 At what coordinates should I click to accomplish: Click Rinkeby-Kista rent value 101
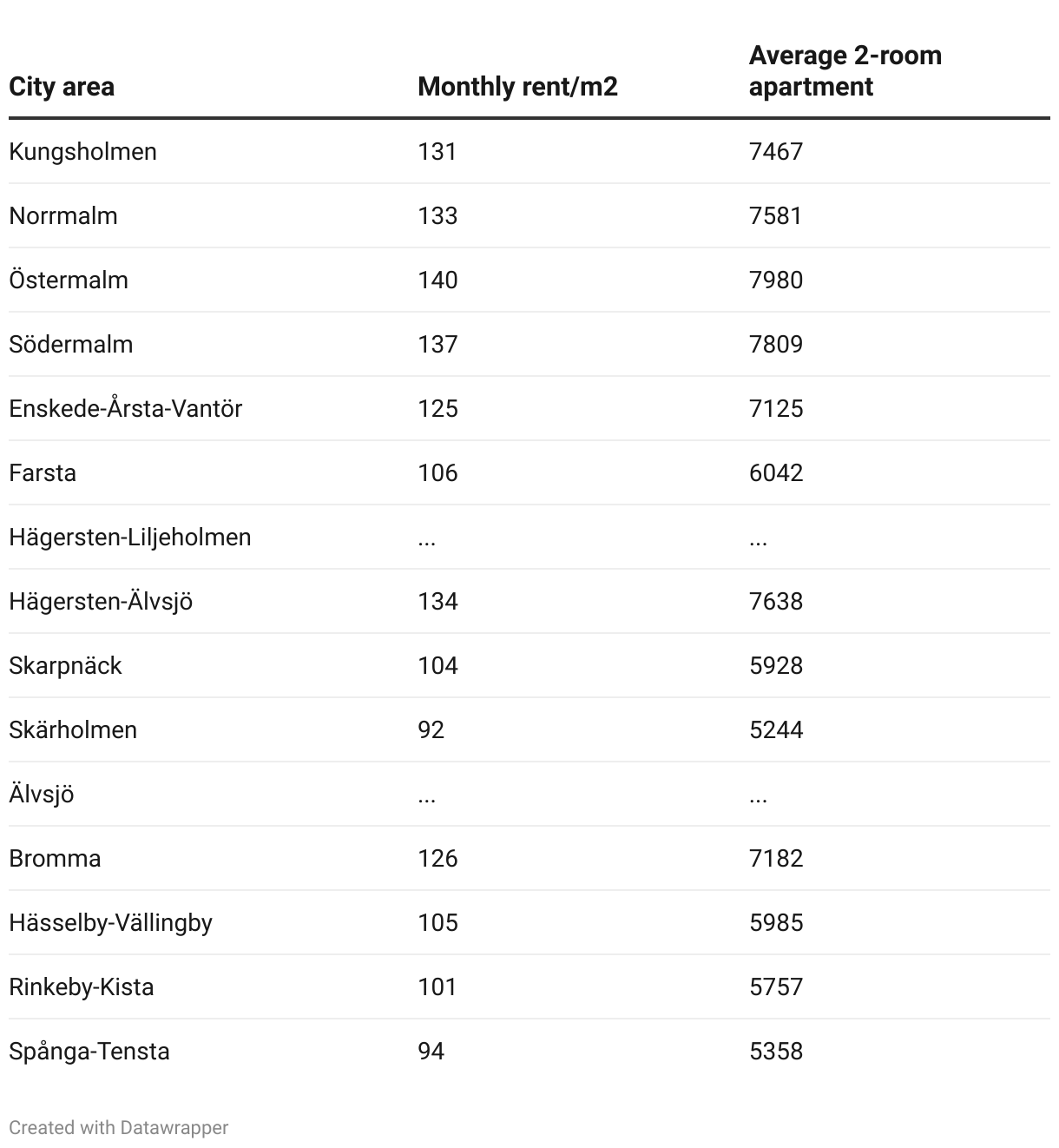[437, 986]
